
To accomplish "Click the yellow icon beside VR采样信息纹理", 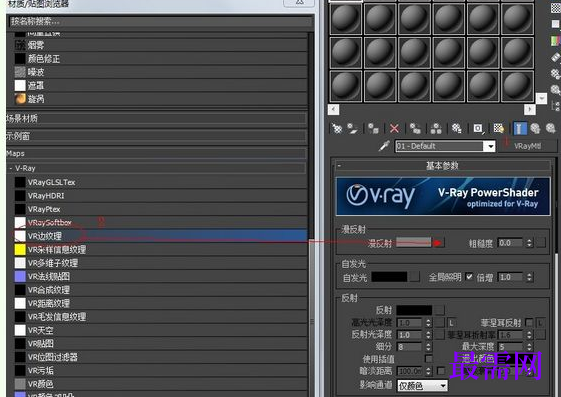I will (x=20, y=250).
